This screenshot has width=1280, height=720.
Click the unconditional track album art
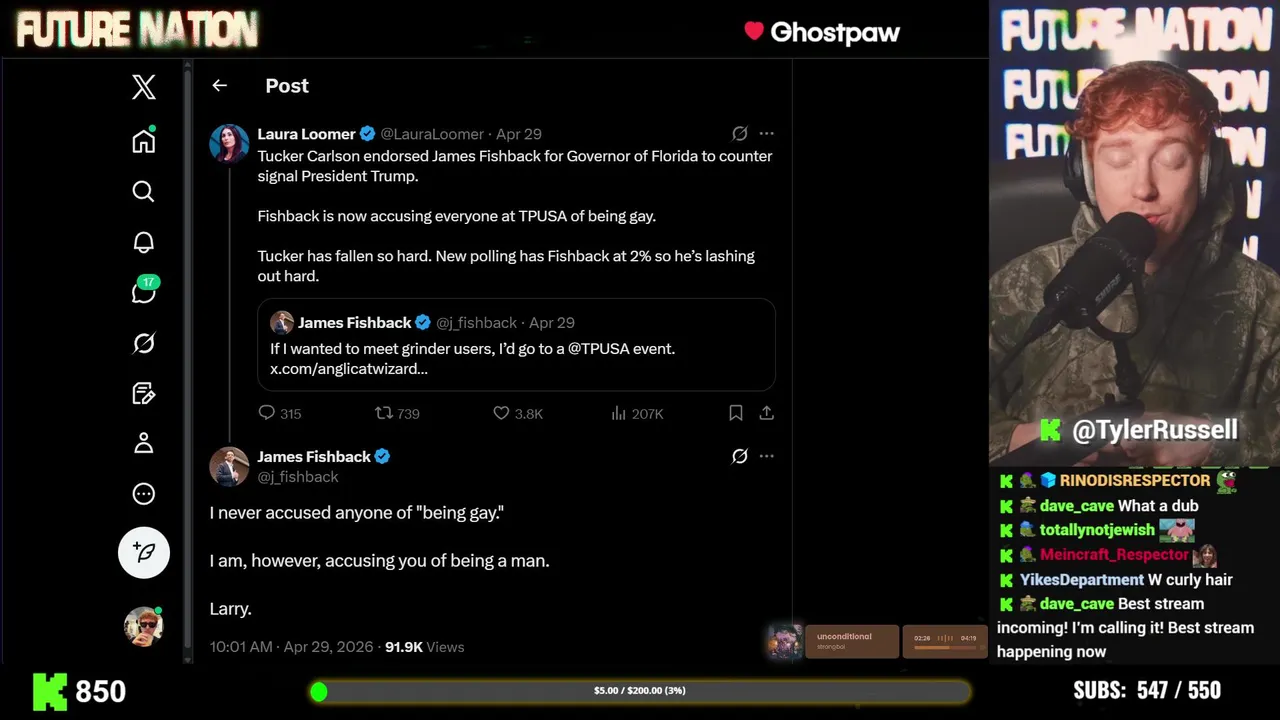[784, 642]
